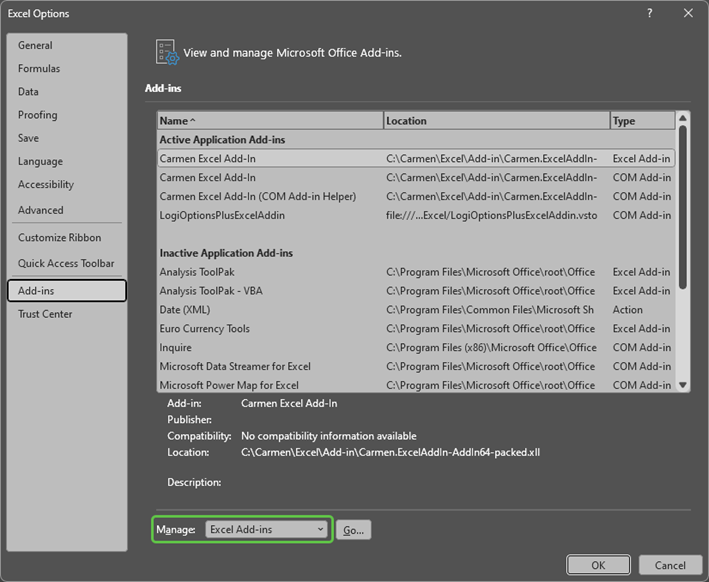Choose Microsoft Data Streamer for Excel row
Image resolution: width=709 pixels, height=582 pixels.
coord(235,366)
